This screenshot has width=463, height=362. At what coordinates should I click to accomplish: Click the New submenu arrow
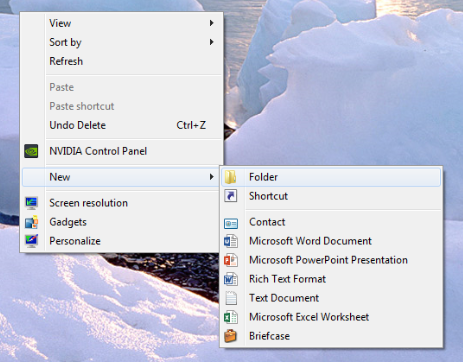(211, 177)
